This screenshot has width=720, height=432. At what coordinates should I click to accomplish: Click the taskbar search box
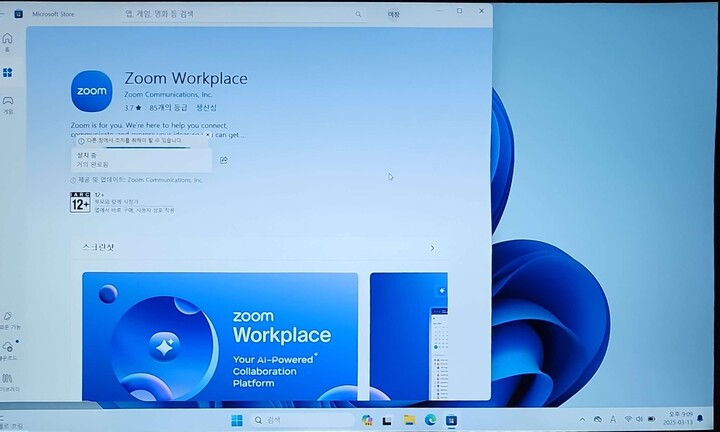(303, 420)
